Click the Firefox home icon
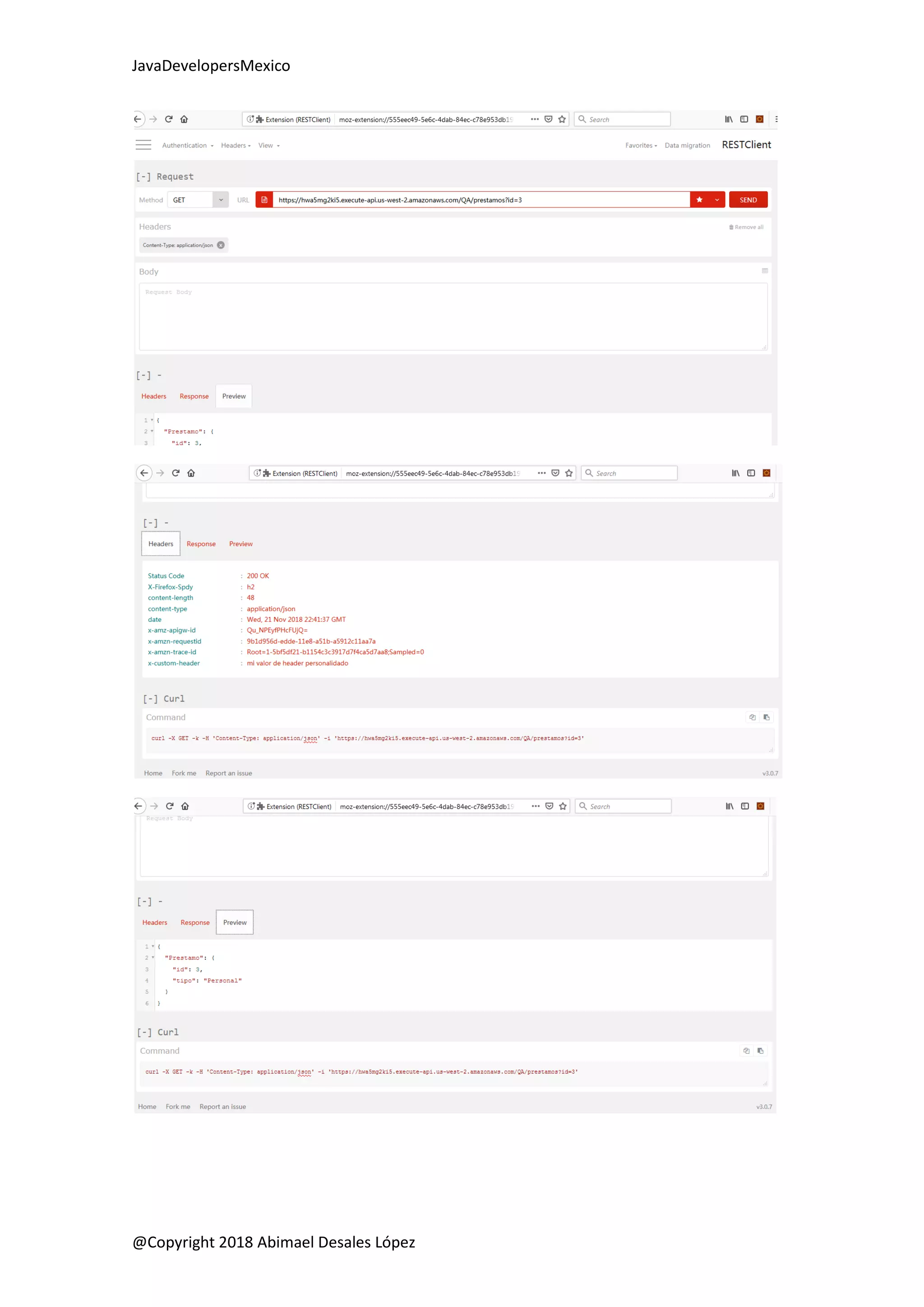This screenshot has height=1307, width=924. (184, 119)
